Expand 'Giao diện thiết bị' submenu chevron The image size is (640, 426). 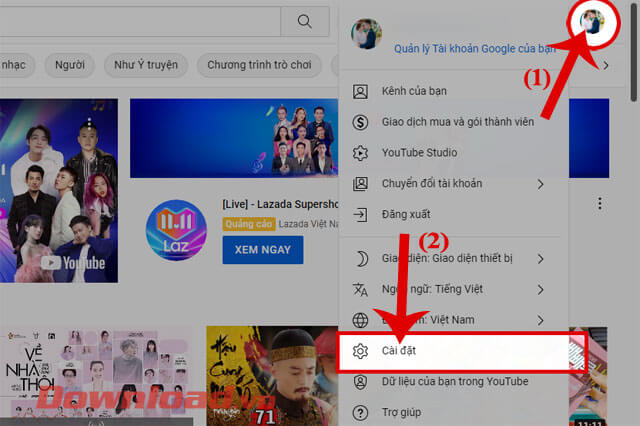pos(540,259)
